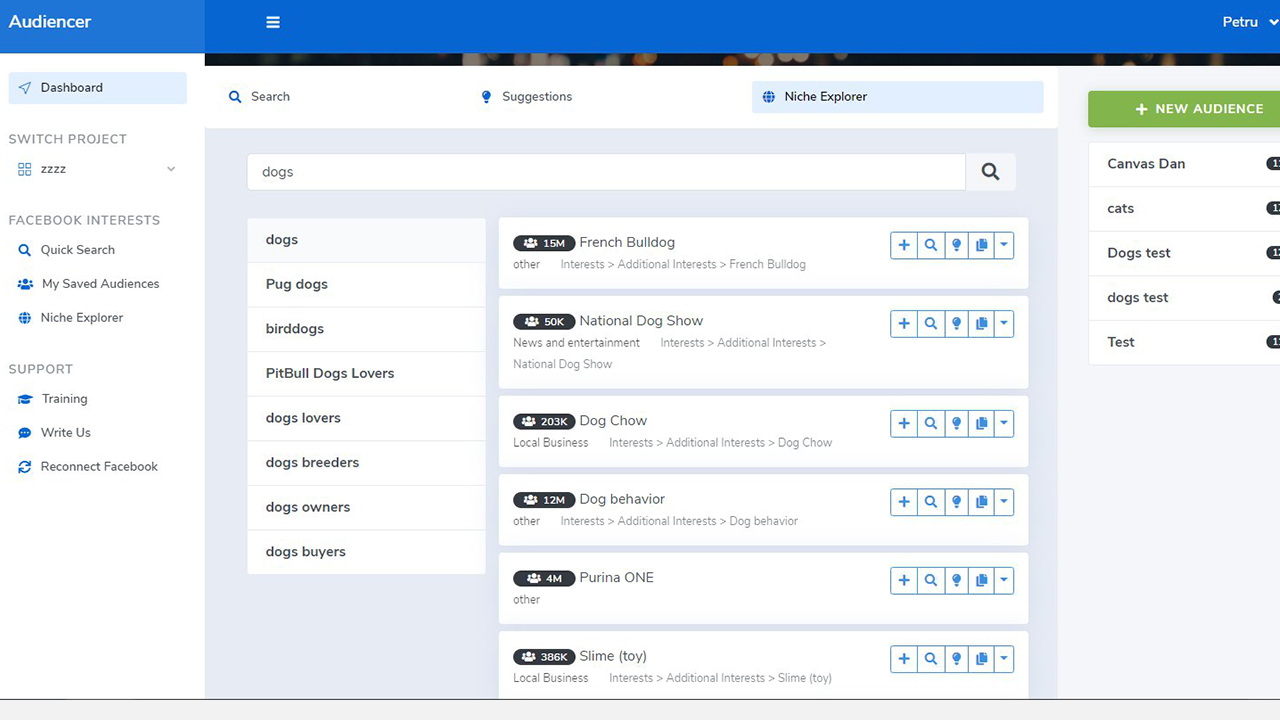Open dropdown arrow on French Bulldog row
1280x720 pixels.
tap(1004, 245)
